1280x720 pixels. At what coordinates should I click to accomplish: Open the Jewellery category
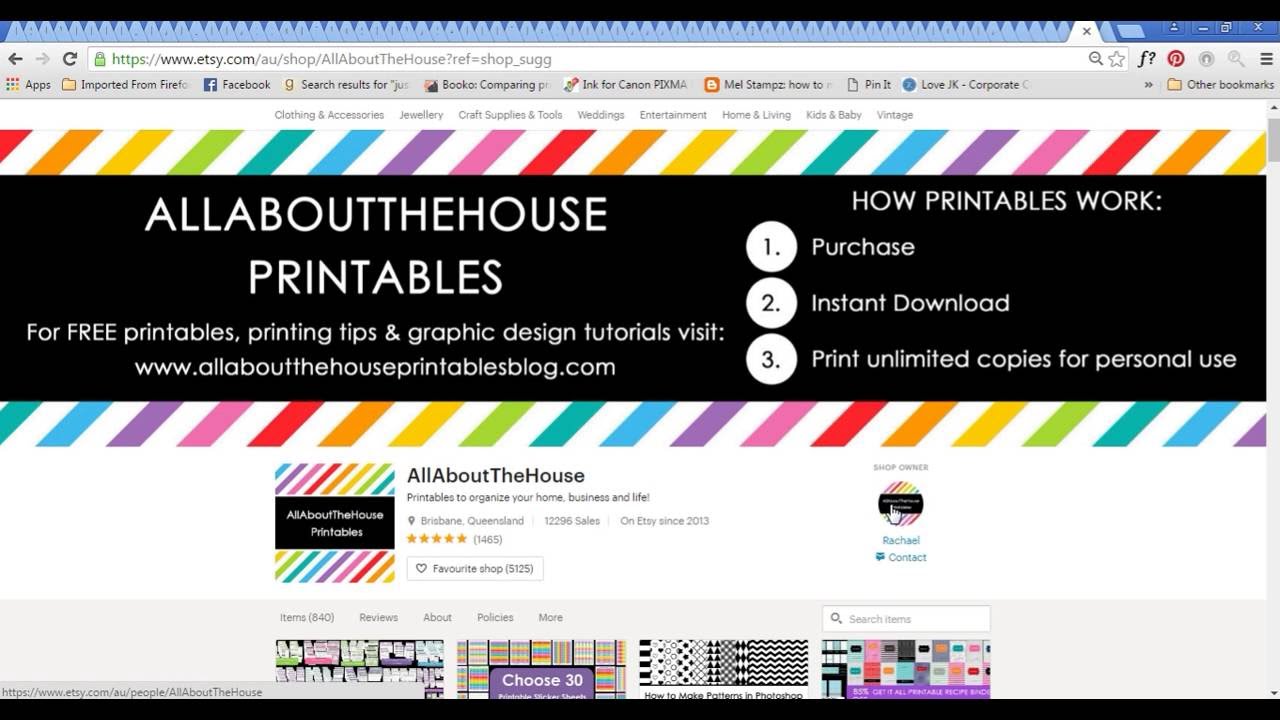coord(421,115)
